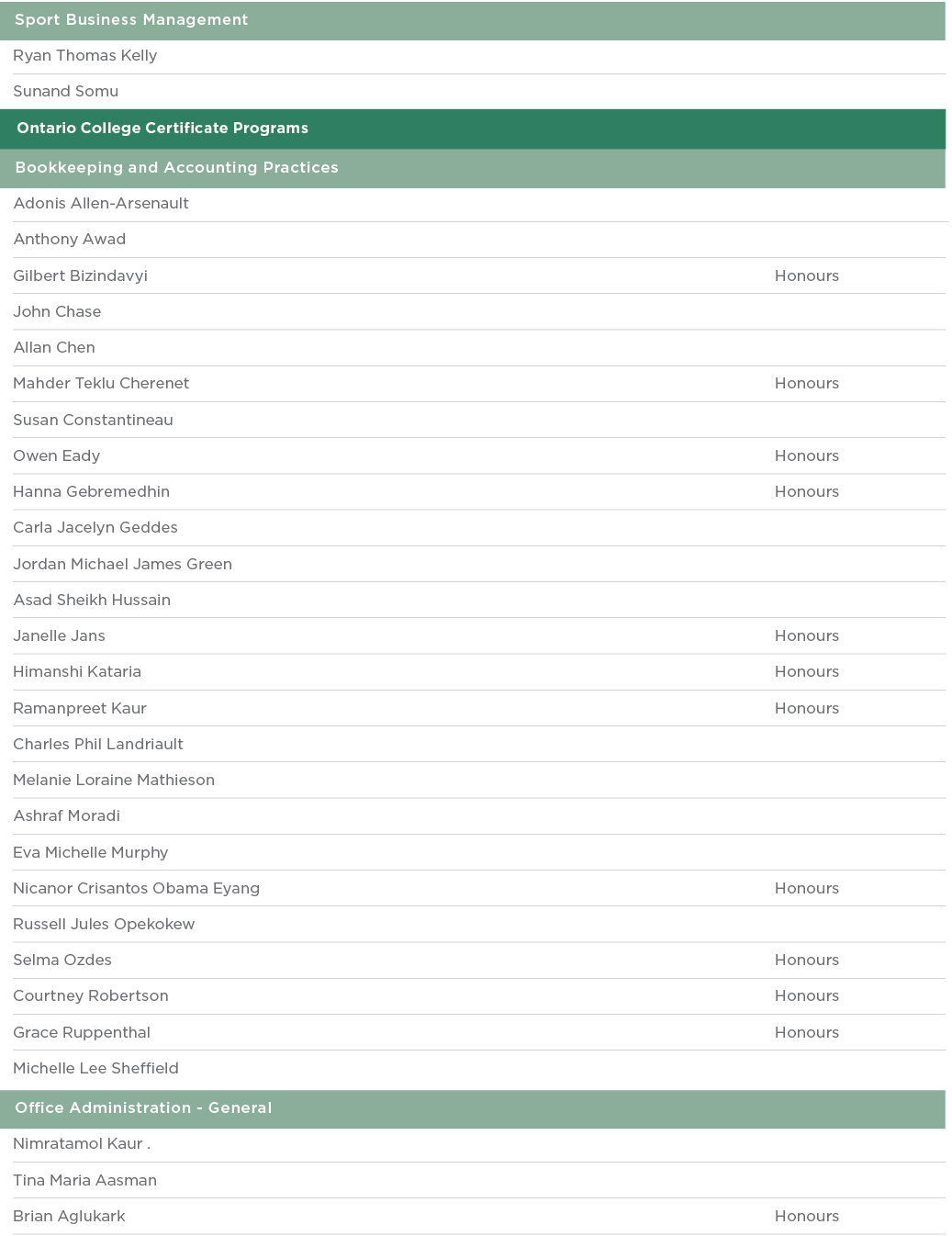
Task: Click on Melanie Loraine Mathieson
Action: point(114,781)
